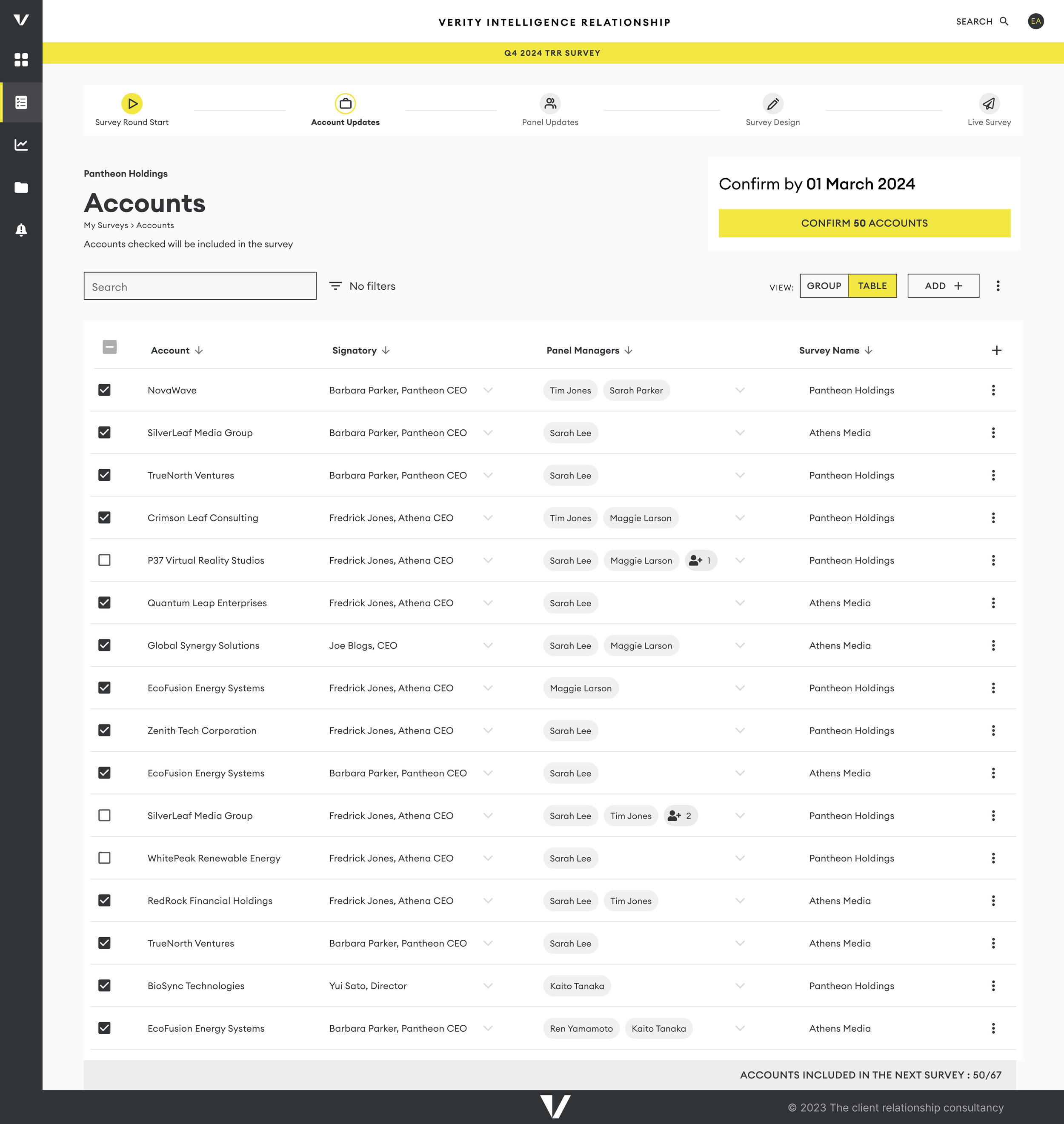
Task: Check the P37 Virtual Reality Studios checkbox
Action: (104, 560)
